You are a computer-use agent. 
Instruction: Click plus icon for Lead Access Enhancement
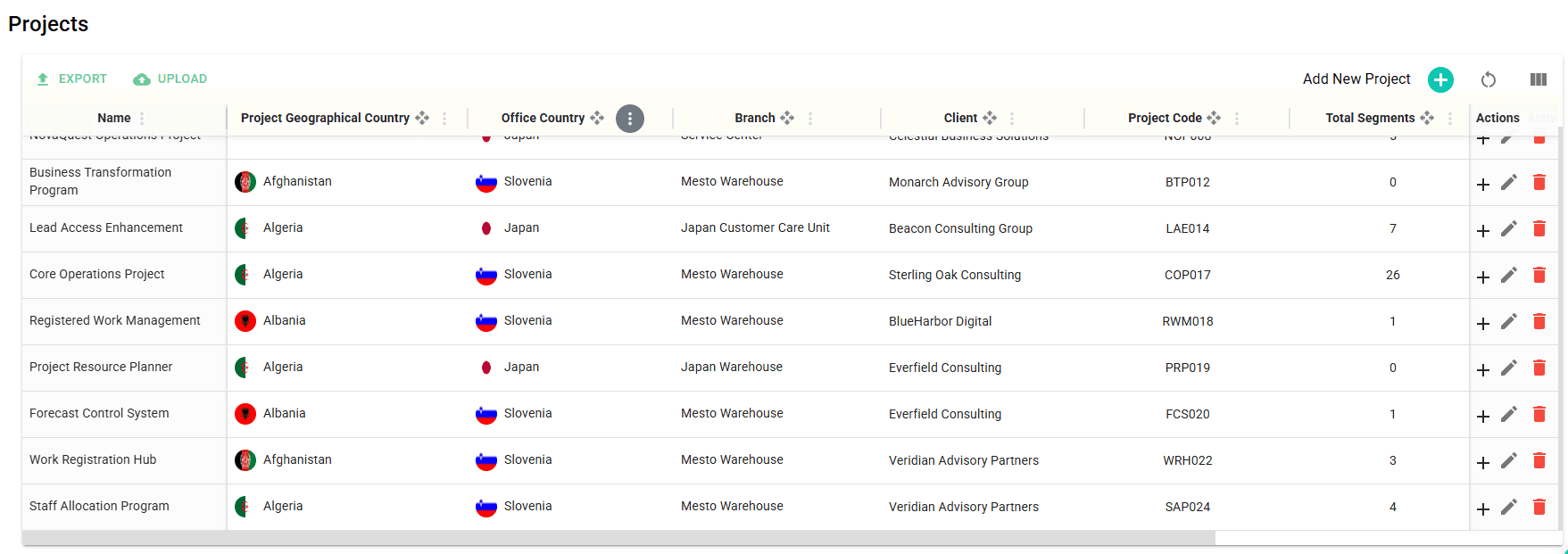point(1483,231)
